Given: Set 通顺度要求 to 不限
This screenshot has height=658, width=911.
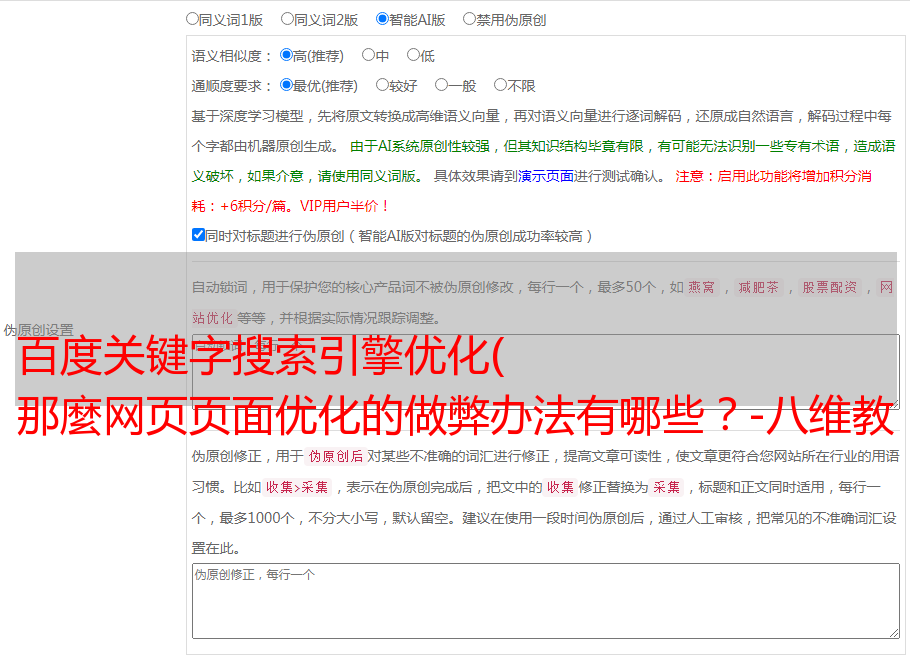Looking at the screenshot, I should pos(500,85).
